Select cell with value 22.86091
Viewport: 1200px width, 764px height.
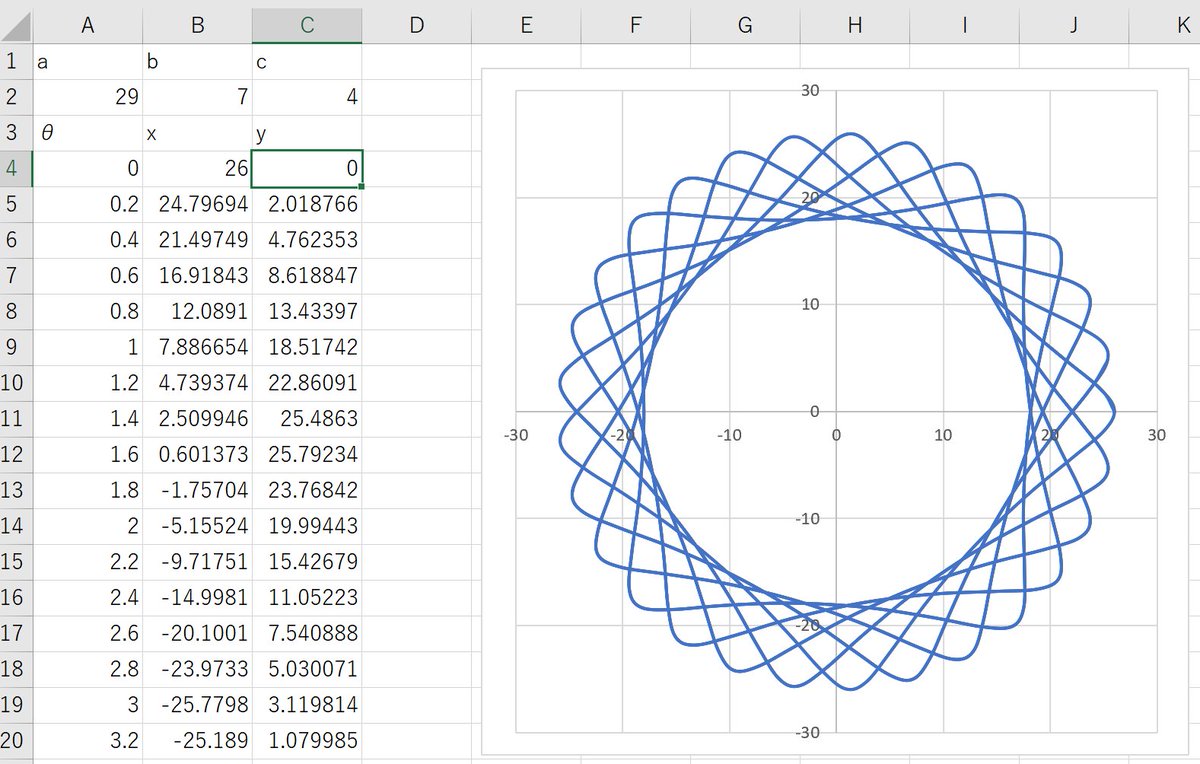307,383
